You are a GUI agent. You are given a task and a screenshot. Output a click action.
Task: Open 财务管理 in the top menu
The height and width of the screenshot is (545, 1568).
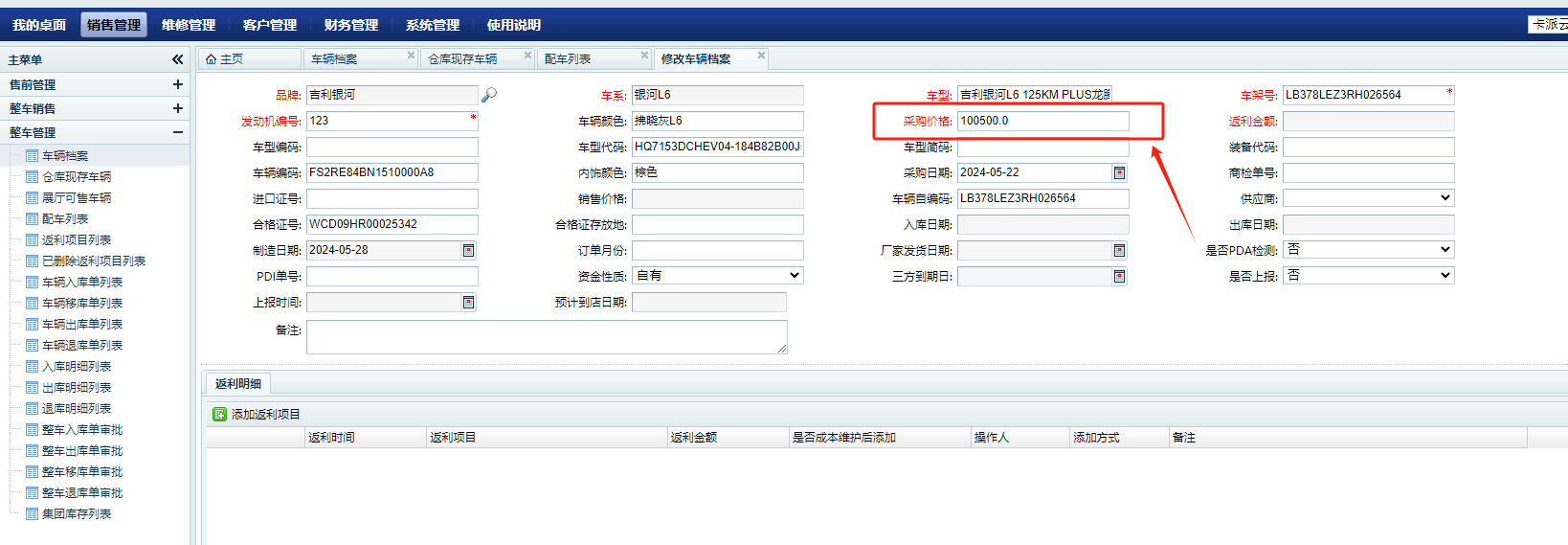click(350, 25)
